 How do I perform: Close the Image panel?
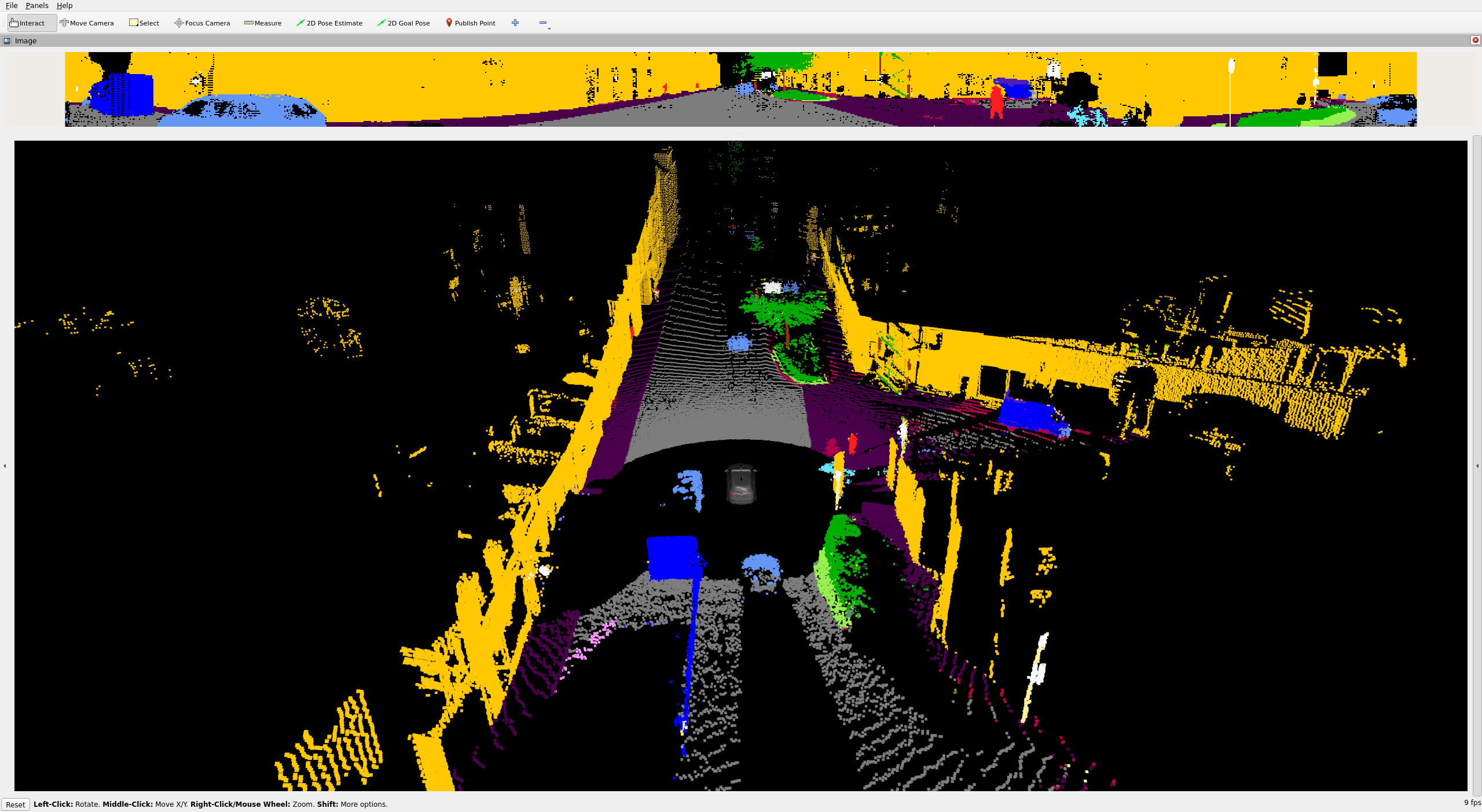(1475, 40)
